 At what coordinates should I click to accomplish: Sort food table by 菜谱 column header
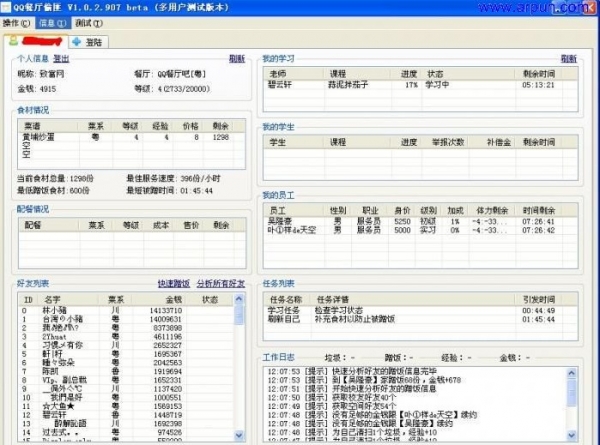(48, 126)
